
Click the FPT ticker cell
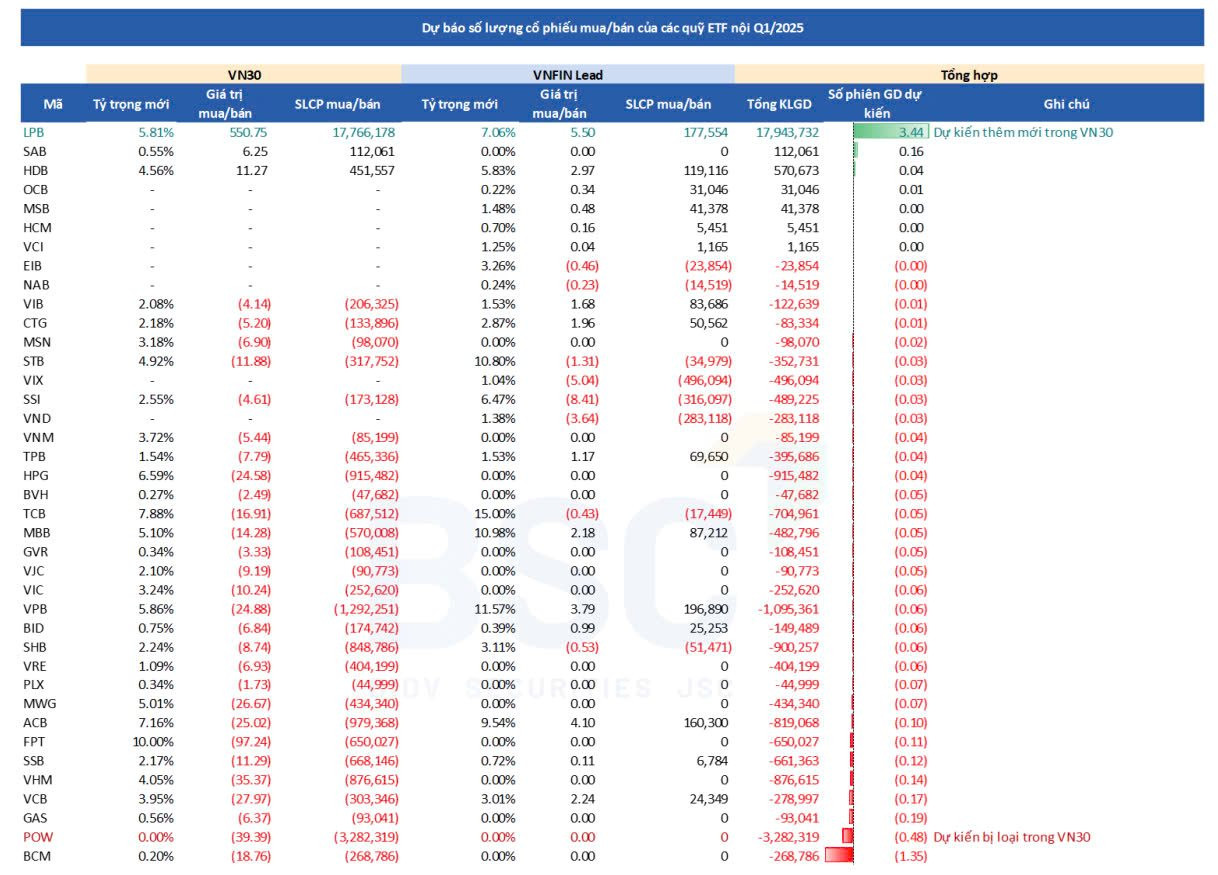click(32, 741)
